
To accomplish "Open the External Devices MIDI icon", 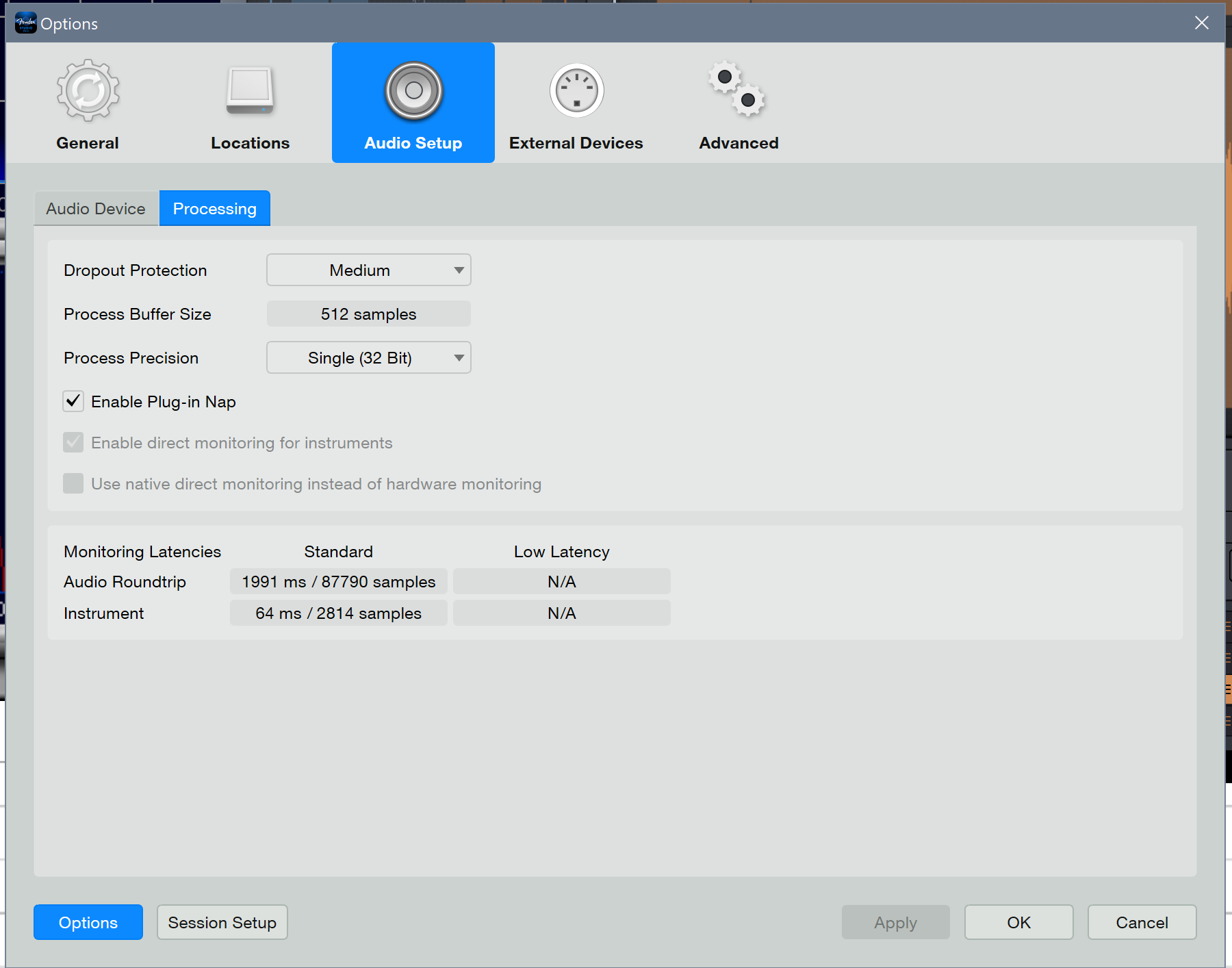I will pyautogui.click(x=576, y=91).
